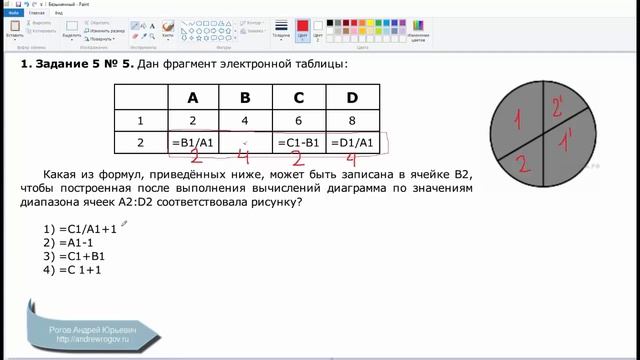
Task: Select the Cloud callout shape
Action: point(228,38)
